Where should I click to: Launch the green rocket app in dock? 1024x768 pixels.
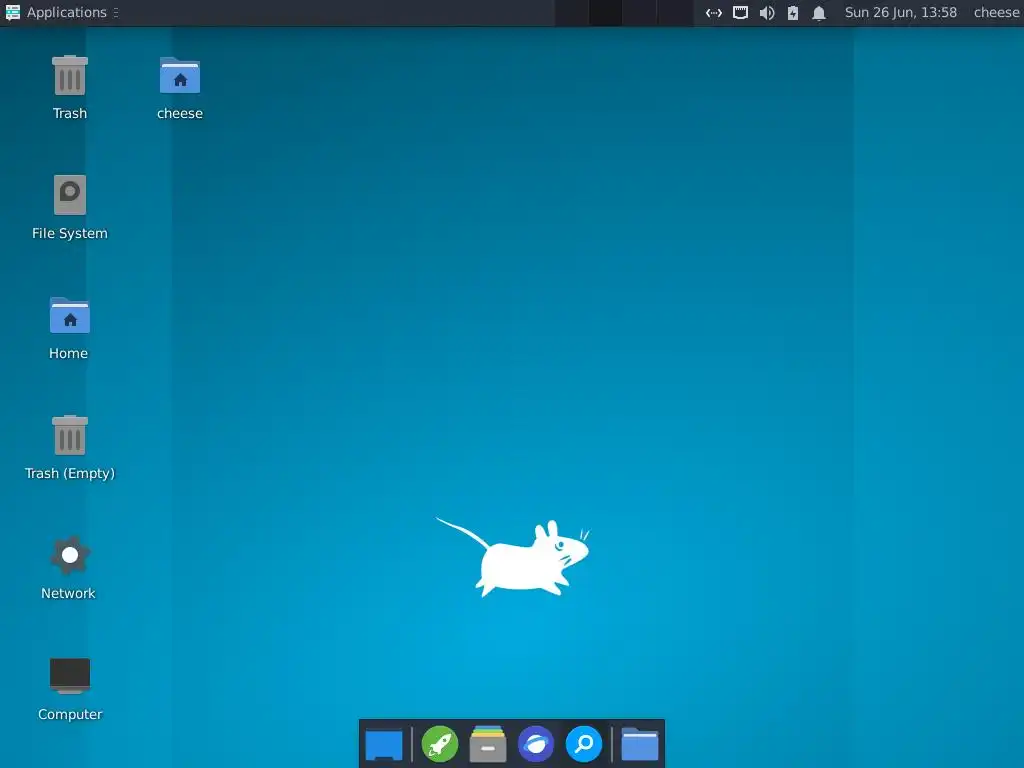pos(440,744)
